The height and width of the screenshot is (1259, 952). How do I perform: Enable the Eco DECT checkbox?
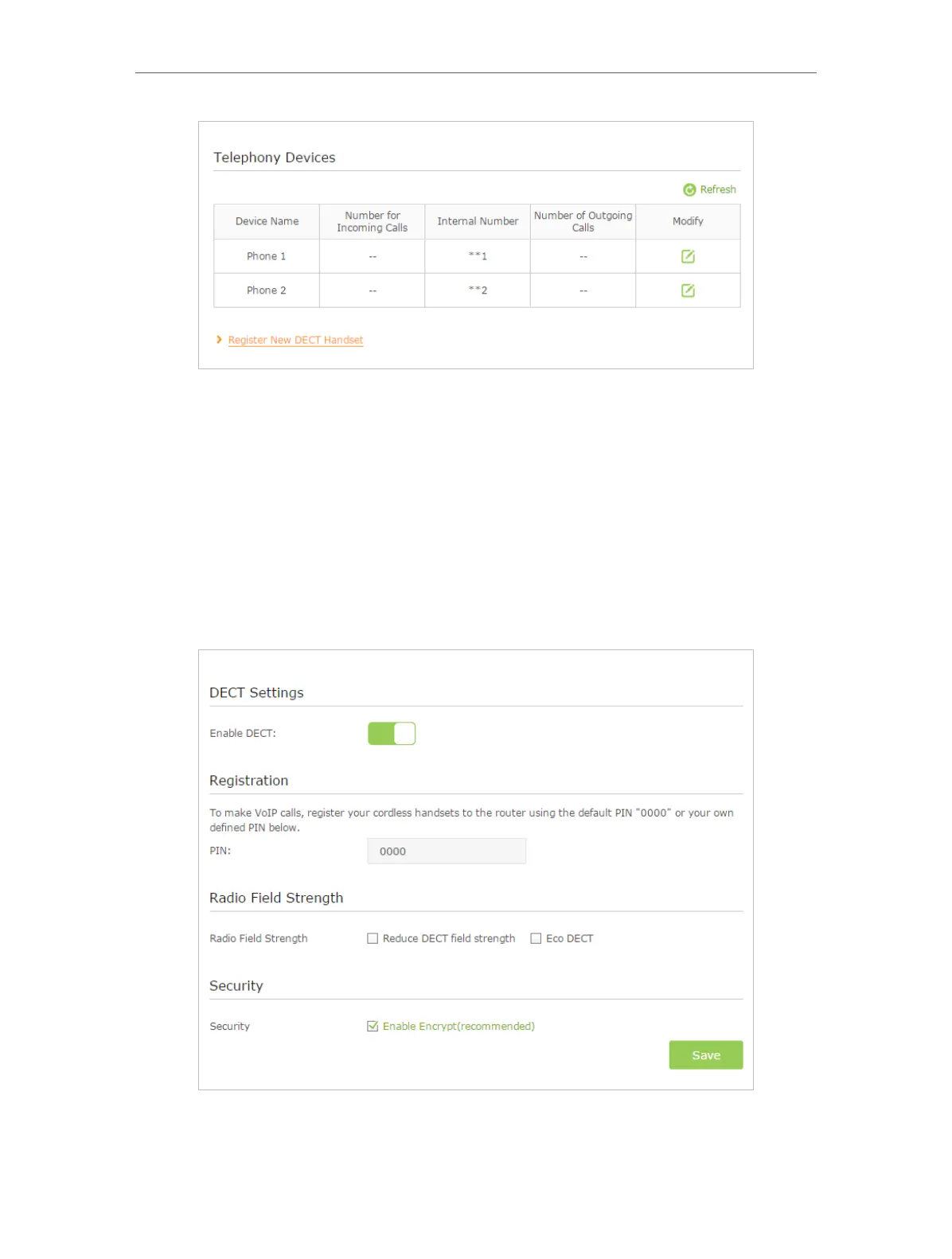(536, 938)
